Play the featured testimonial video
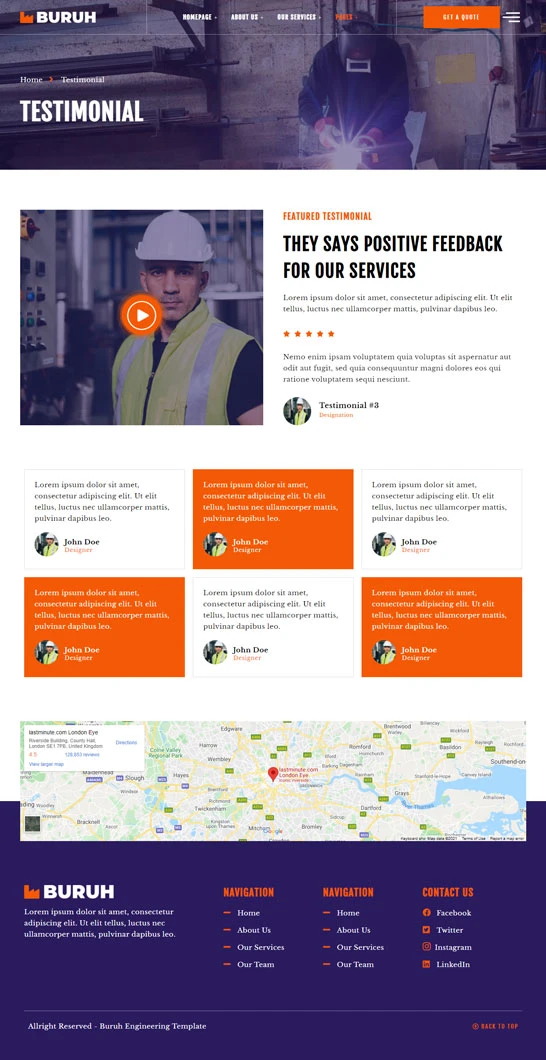Viewport: 546px width, 1060px height. click(x=141, y=314)
